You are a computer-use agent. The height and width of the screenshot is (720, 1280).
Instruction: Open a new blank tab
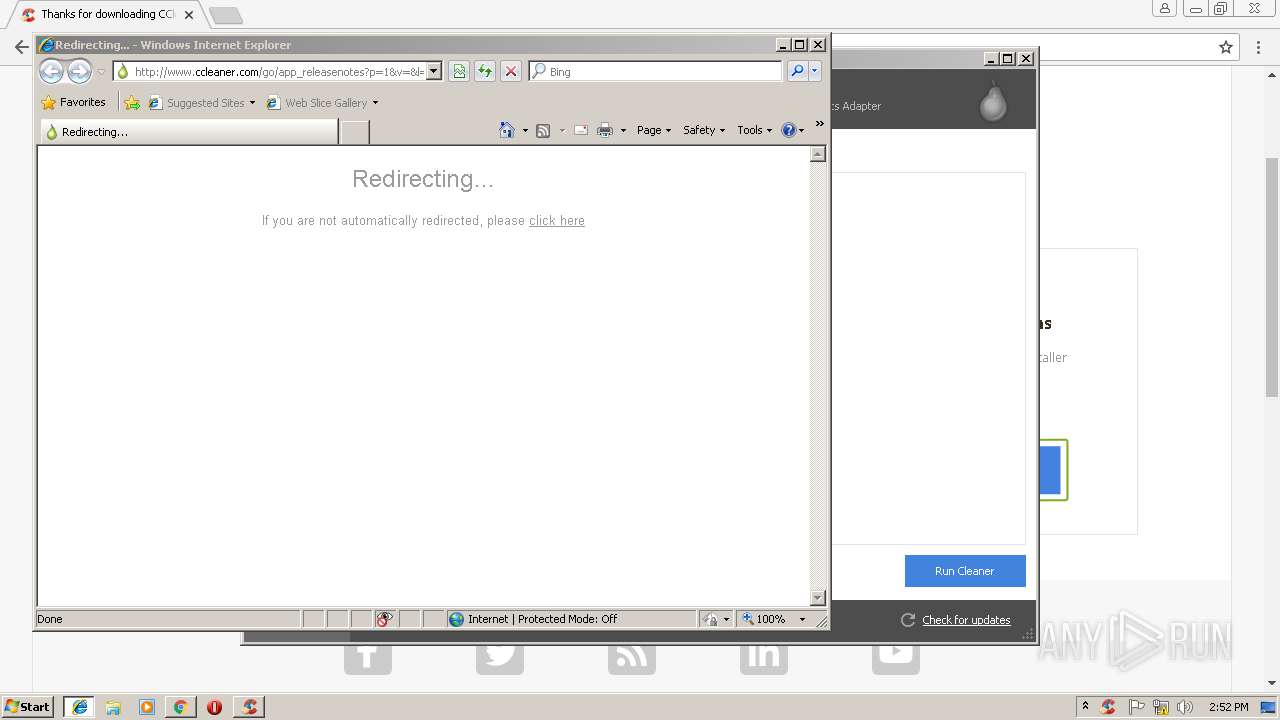[355, 131]
